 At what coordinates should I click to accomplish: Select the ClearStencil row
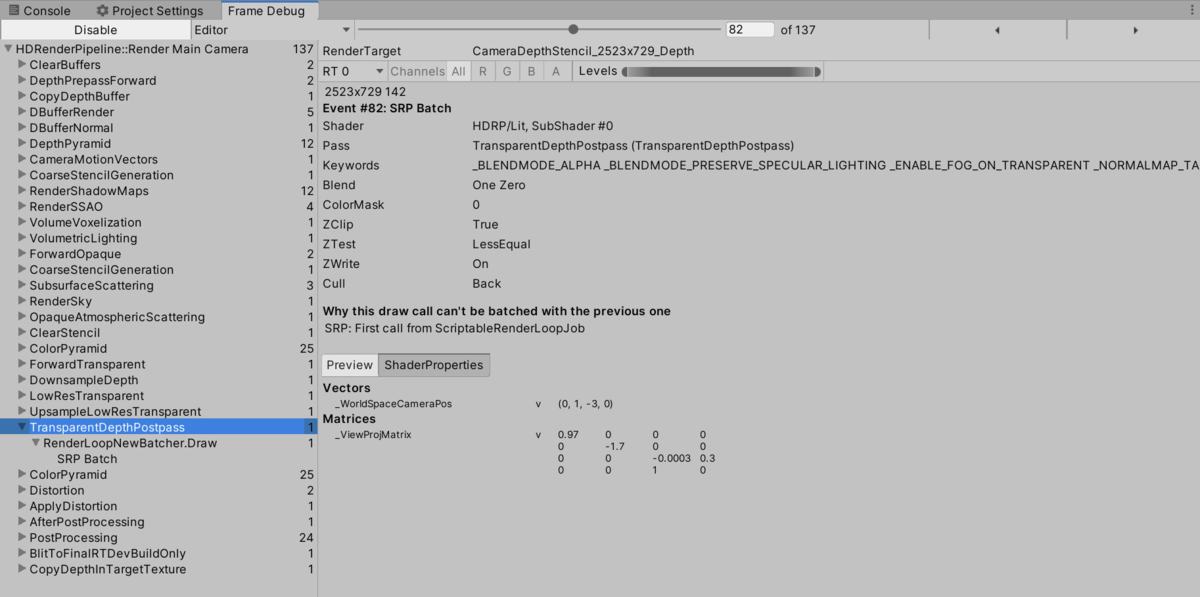coord(159,333)
